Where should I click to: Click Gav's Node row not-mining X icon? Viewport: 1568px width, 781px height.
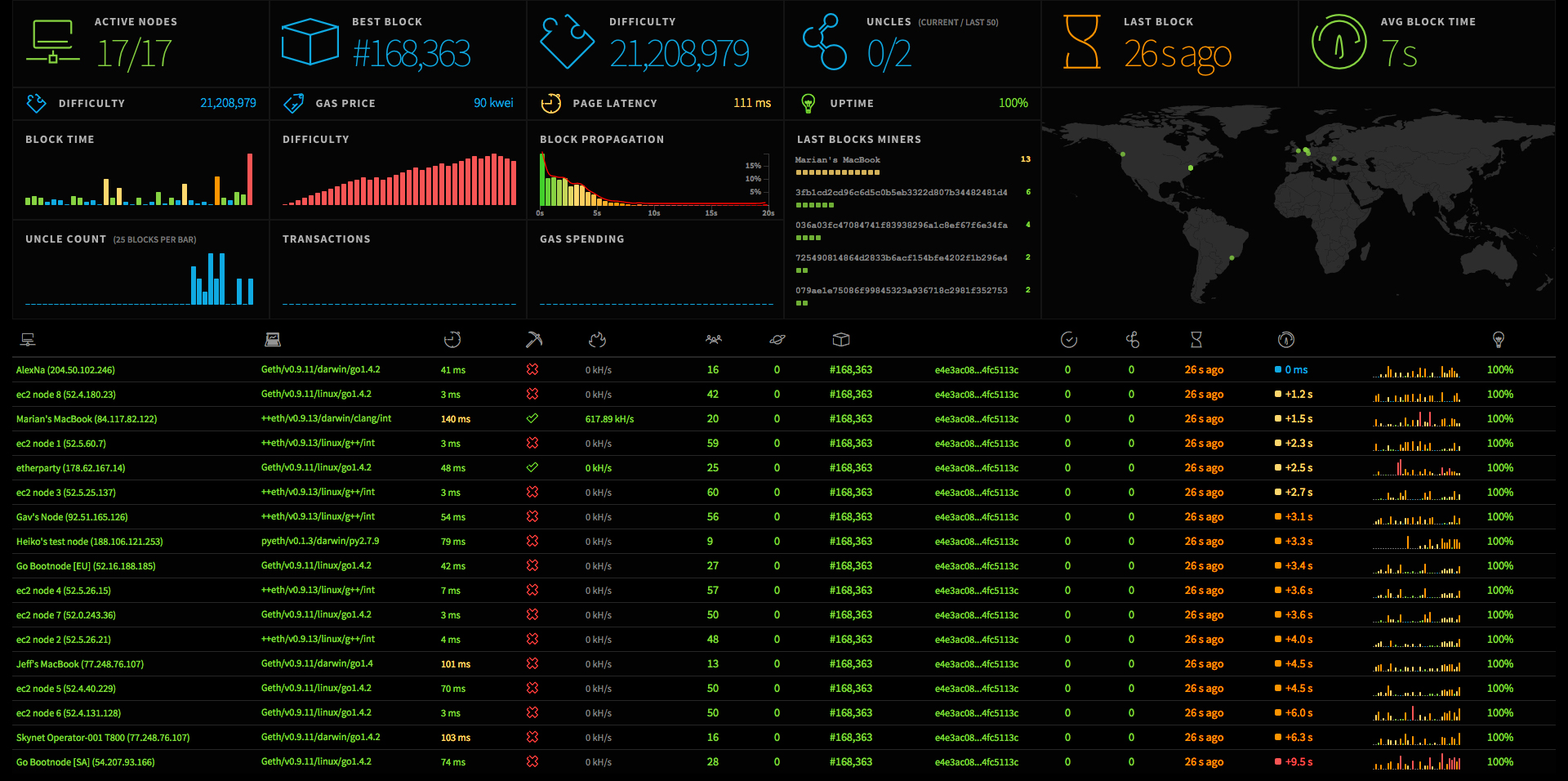(532, 516)
